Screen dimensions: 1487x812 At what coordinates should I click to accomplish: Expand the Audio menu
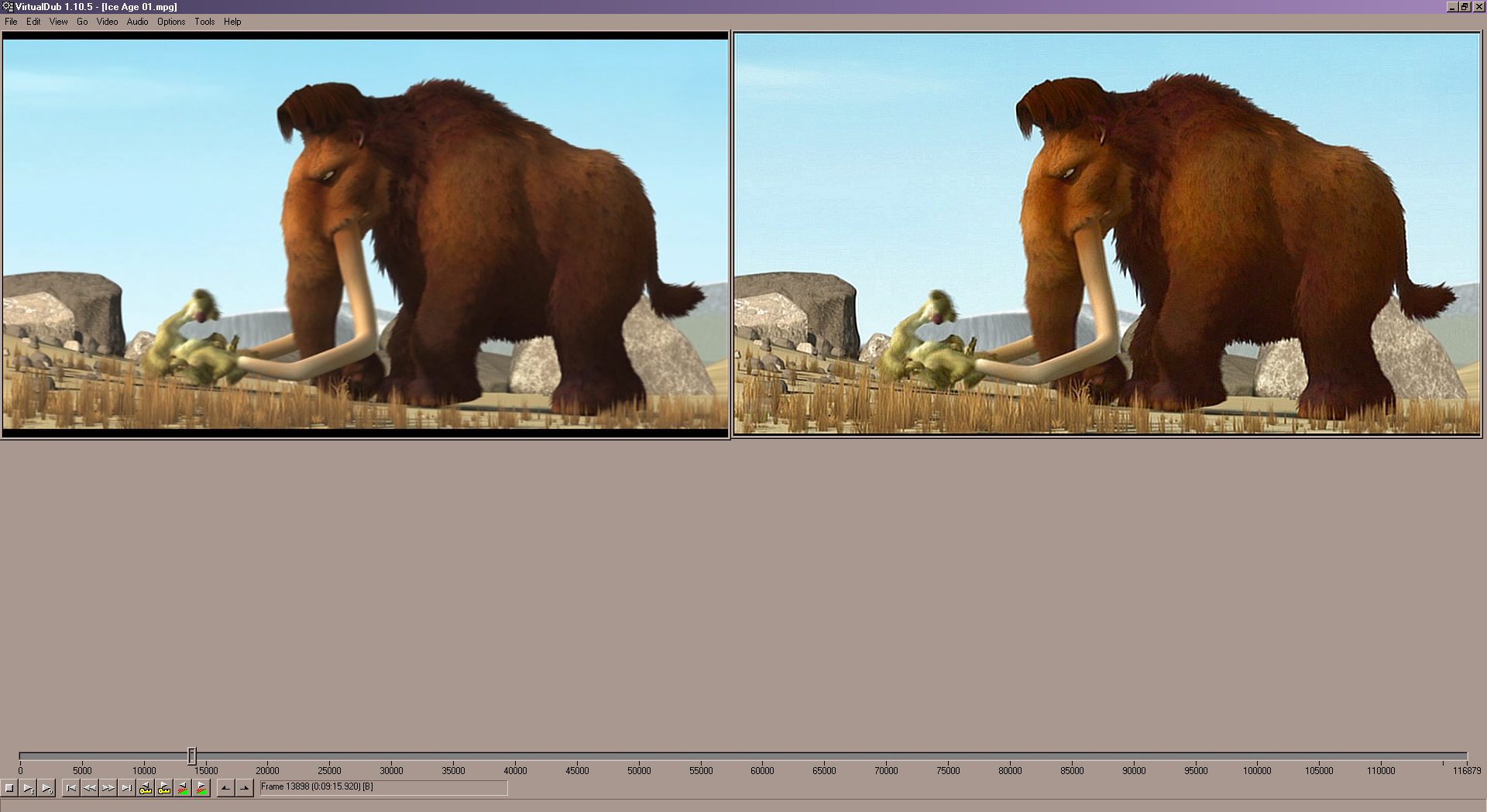point(137,22)
